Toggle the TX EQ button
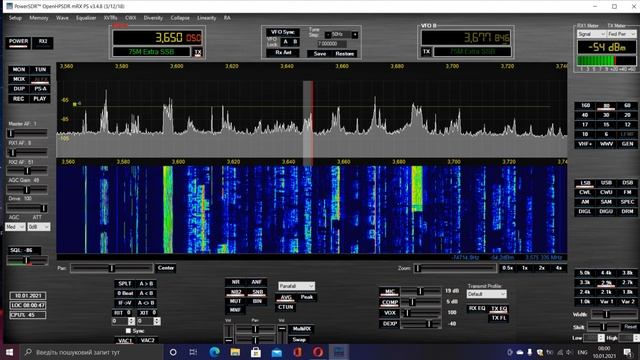 point(498,309)
